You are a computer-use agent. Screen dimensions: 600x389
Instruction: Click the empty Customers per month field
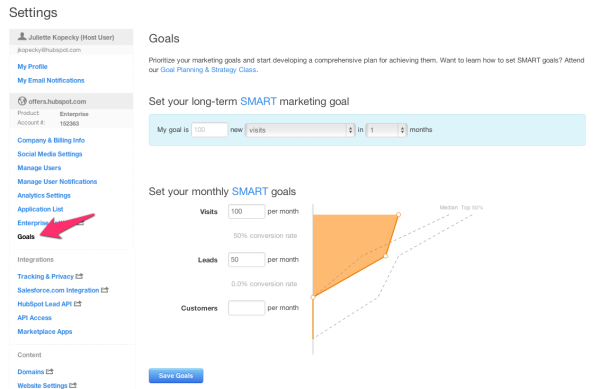(x=246, y=308)
